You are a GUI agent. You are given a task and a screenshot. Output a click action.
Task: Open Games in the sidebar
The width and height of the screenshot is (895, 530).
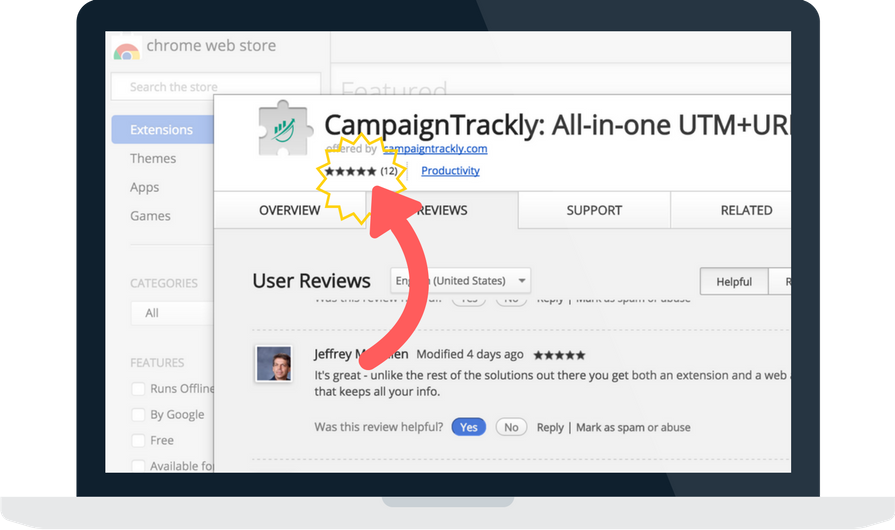pyautogui.click(x=150, y=216)
